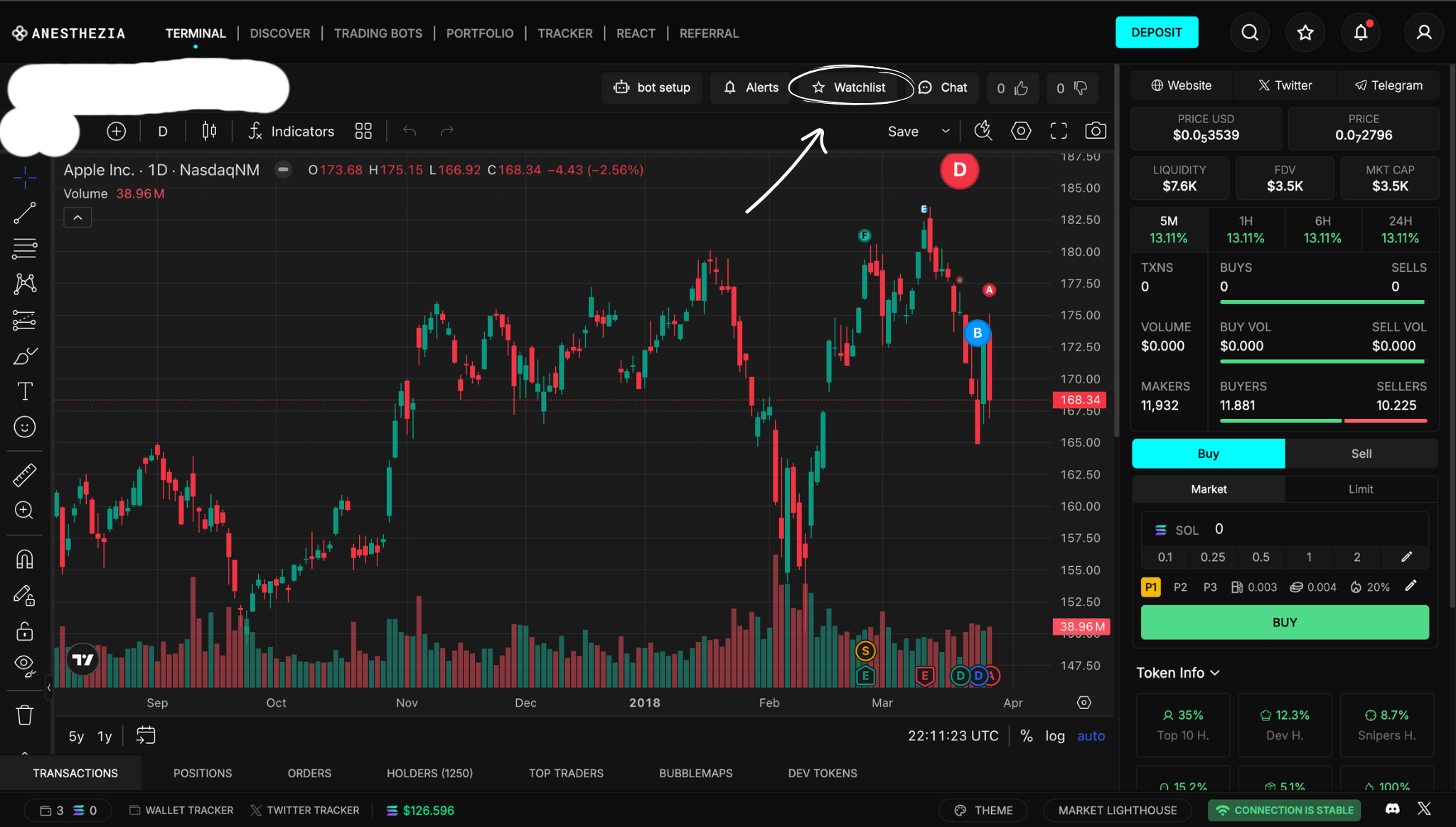Viewport: 1456px width, 827px height.
Task: Click the thumbs up vote icon
Action: pyautogui.click(x=1021, y=88)
